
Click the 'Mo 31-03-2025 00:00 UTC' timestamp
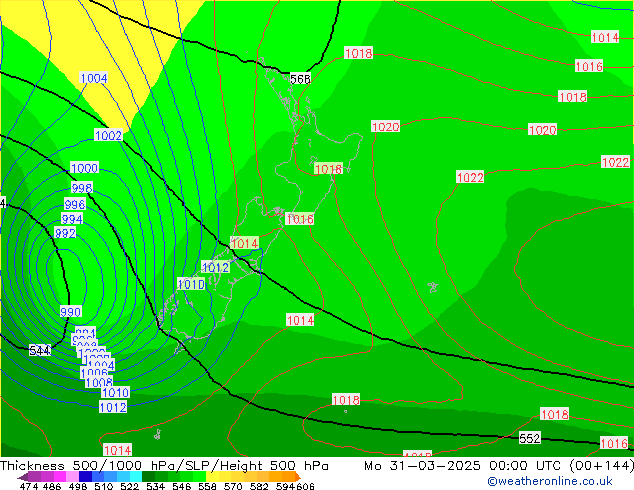464,466
